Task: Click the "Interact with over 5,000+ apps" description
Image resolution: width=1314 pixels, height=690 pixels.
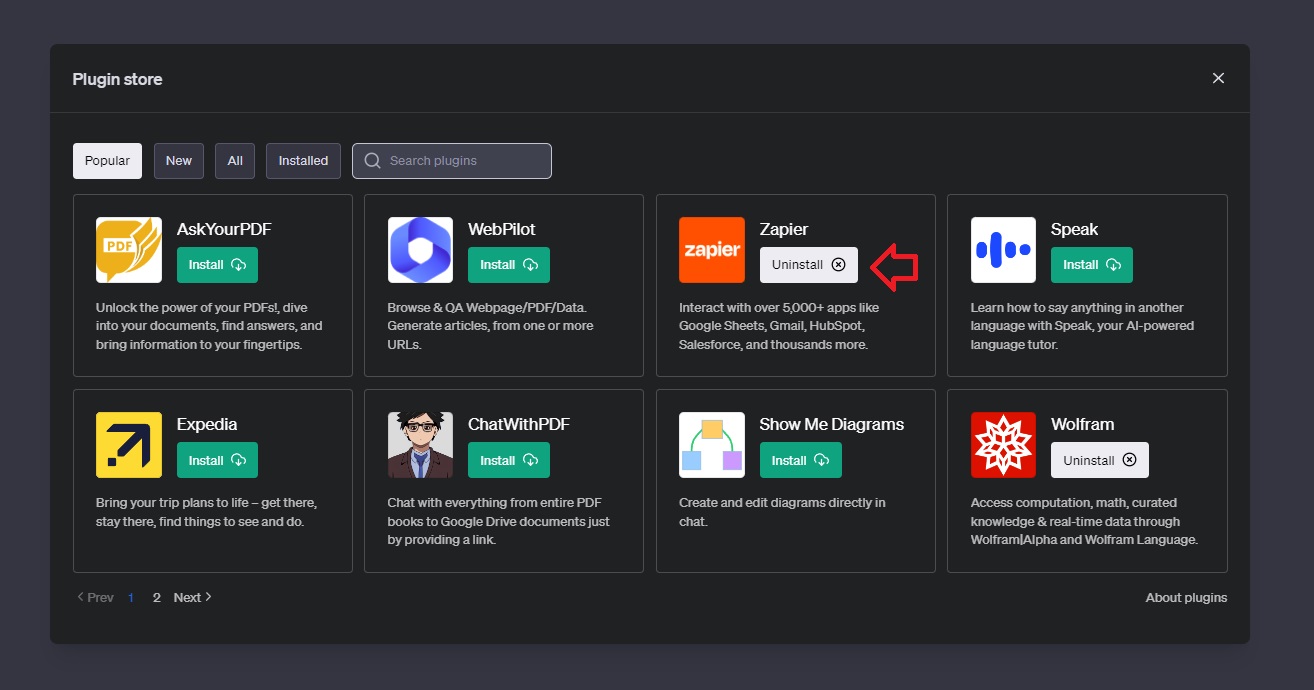Action: pos(779,326)
